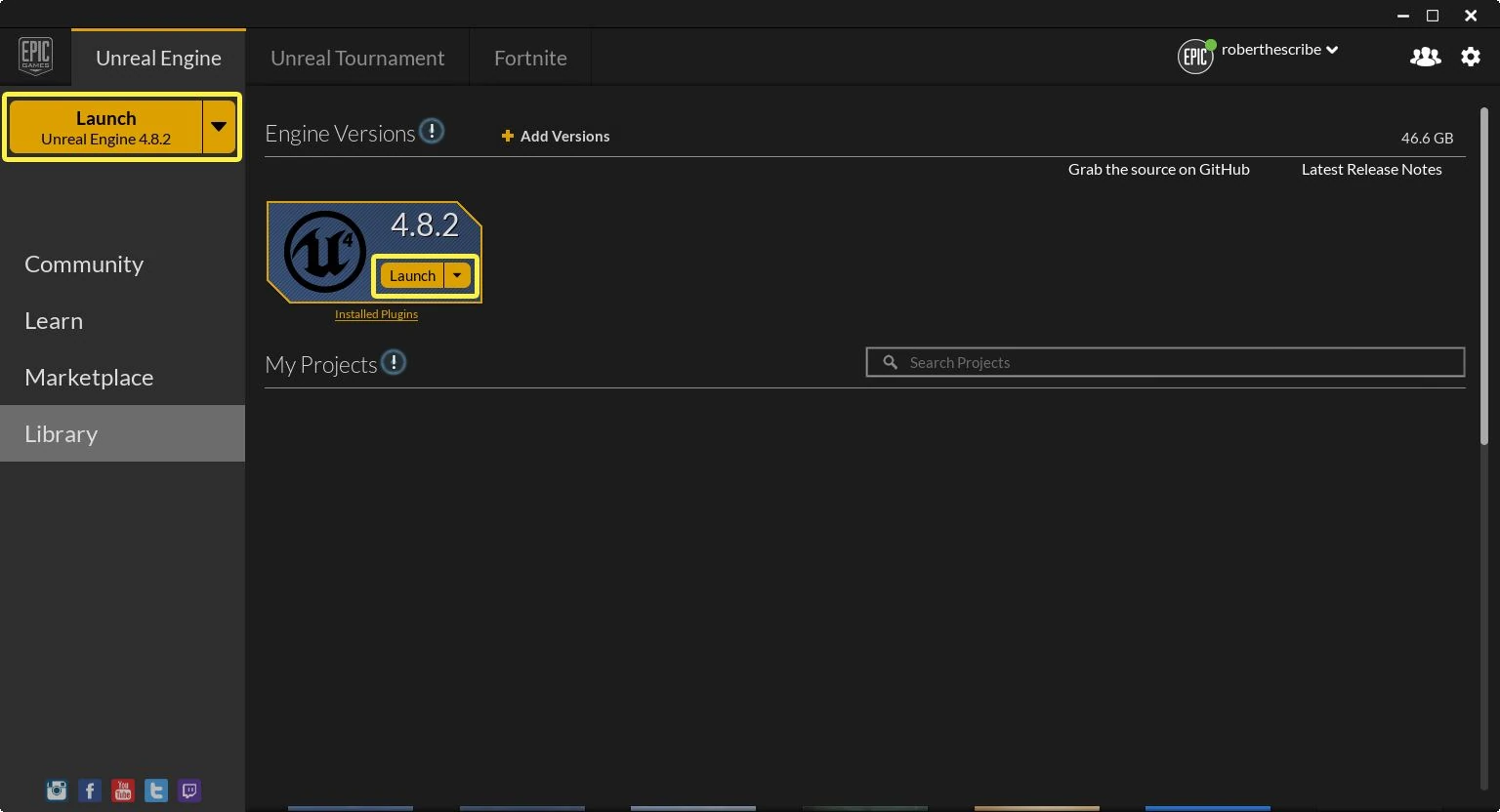
Task: Open the friends list icon
Action: click(x=1425, y=57)
